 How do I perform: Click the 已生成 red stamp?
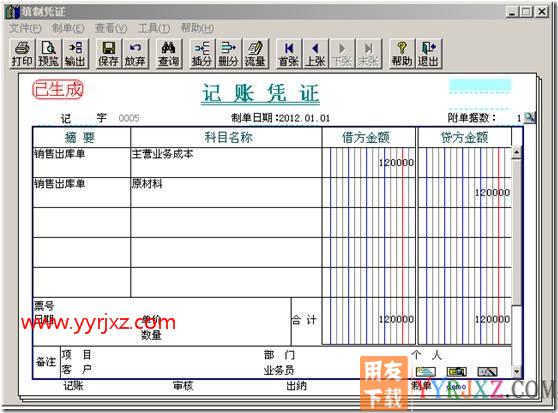58,89
